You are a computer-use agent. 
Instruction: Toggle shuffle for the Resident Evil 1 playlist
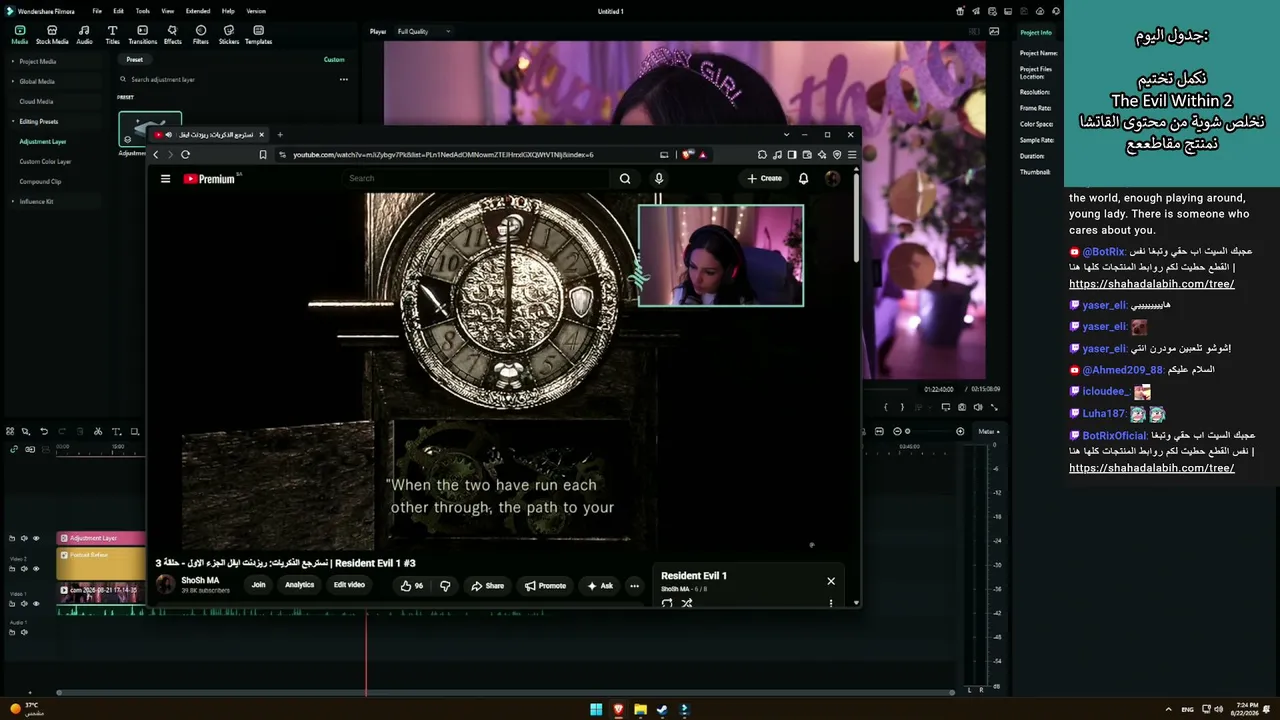(687, 603)
